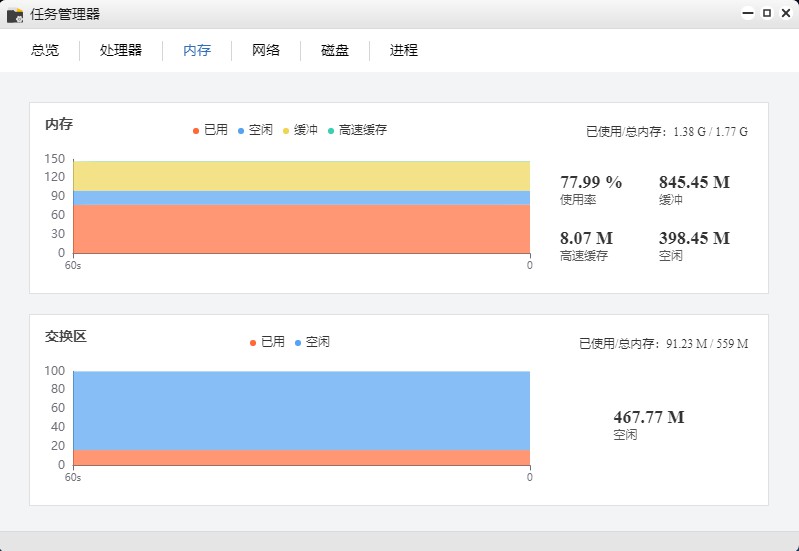Show the 磁盘 tab
This screenshot has width=799, height=551.
[x=335, y=50]
